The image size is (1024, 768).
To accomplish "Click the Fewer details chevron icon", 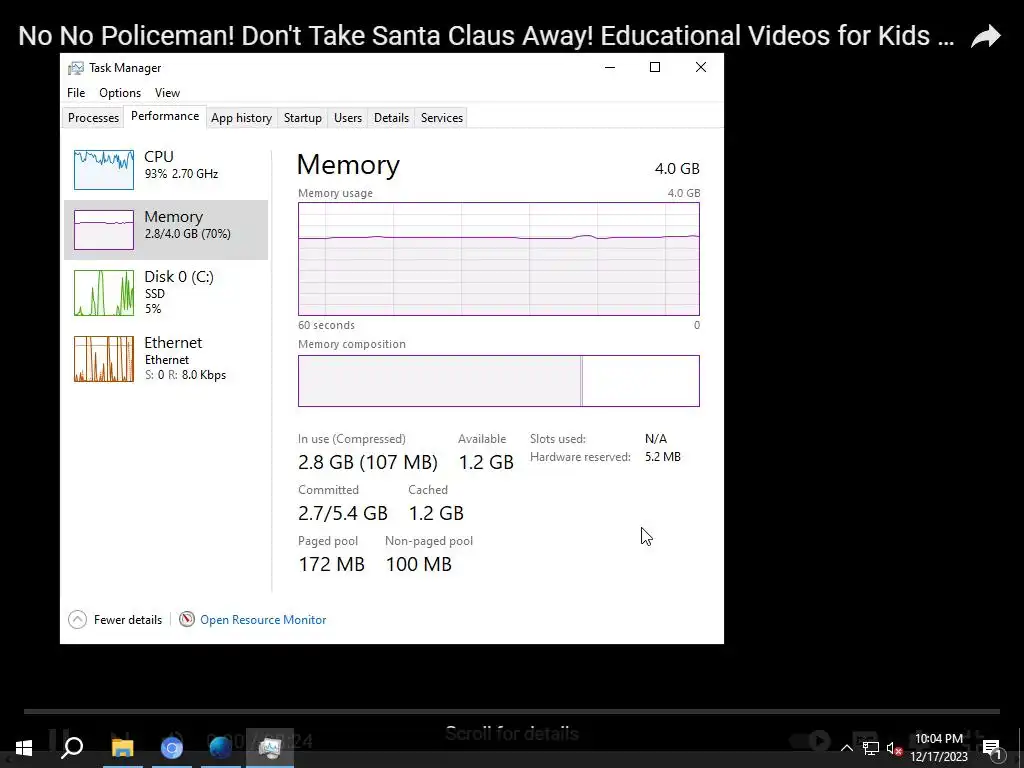I will click(x=77, y=620).
